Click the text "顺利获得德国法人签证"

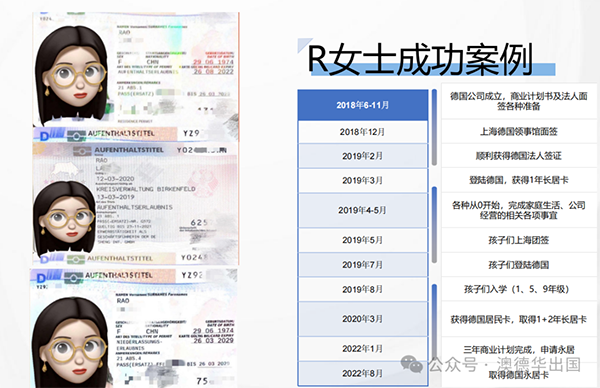(518, 156)
